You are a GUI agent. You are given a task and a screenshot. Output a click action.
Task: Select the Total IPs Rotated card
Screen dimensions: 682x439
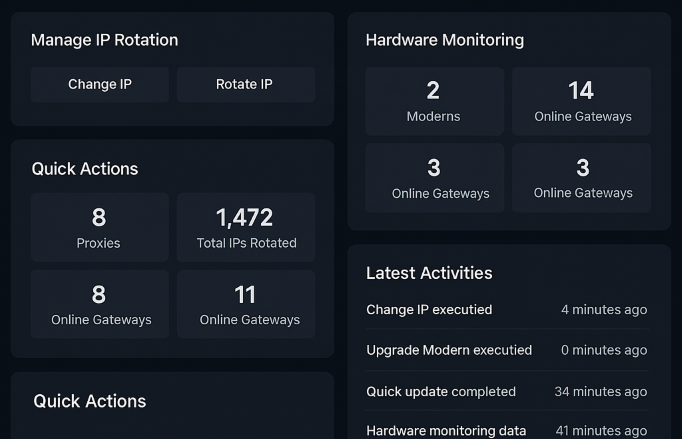(246, 228)
